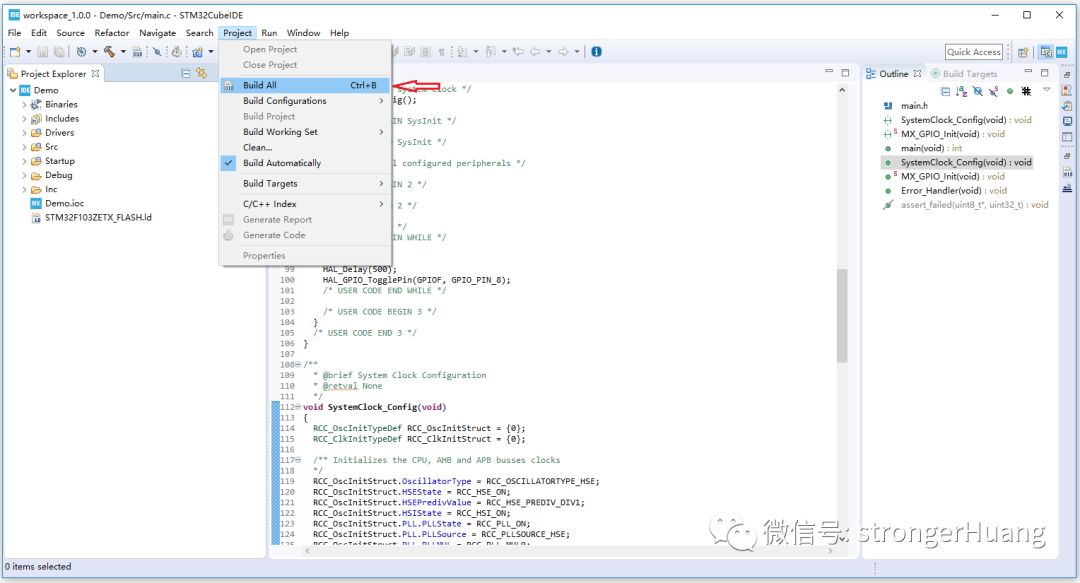
Task: Select the Debug folder in Project Explorer
Action: [52, 175]
